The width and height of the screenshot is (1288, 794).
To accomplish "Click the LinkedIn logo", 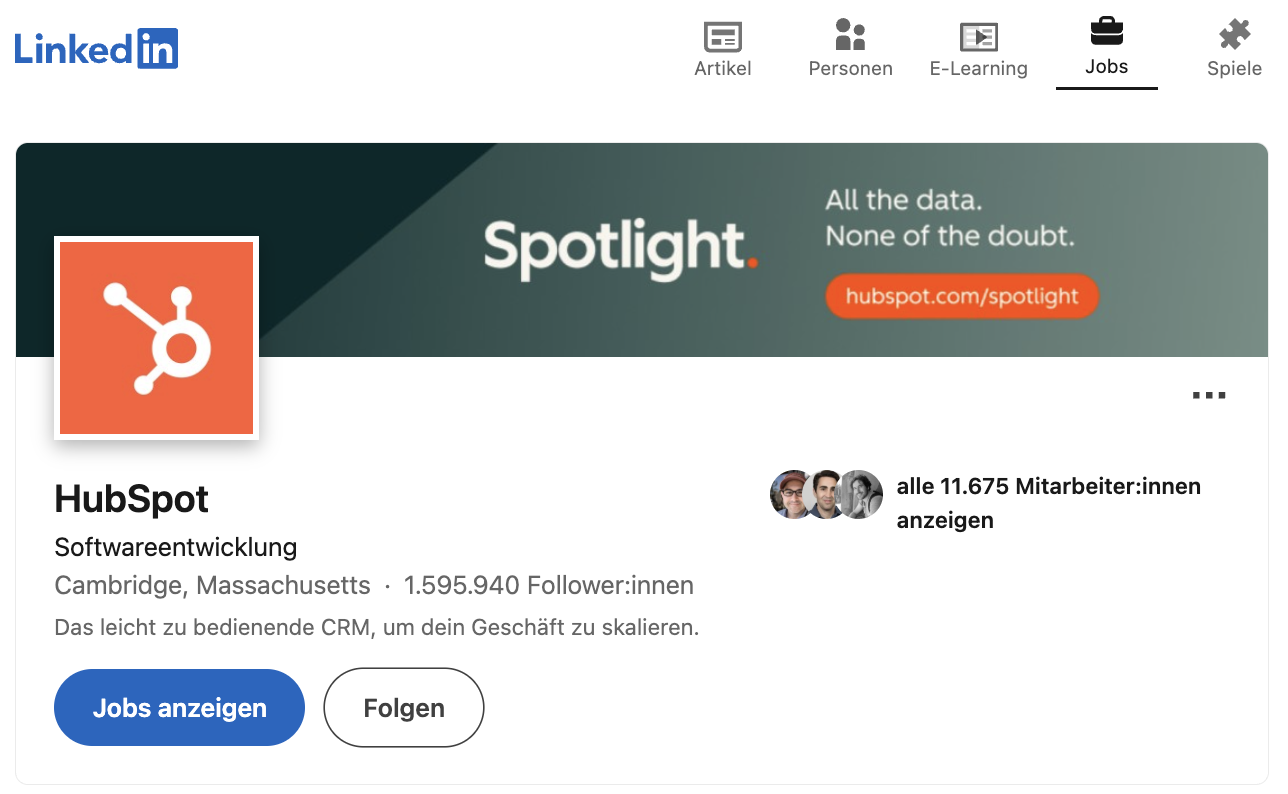I will pos(96,48).
